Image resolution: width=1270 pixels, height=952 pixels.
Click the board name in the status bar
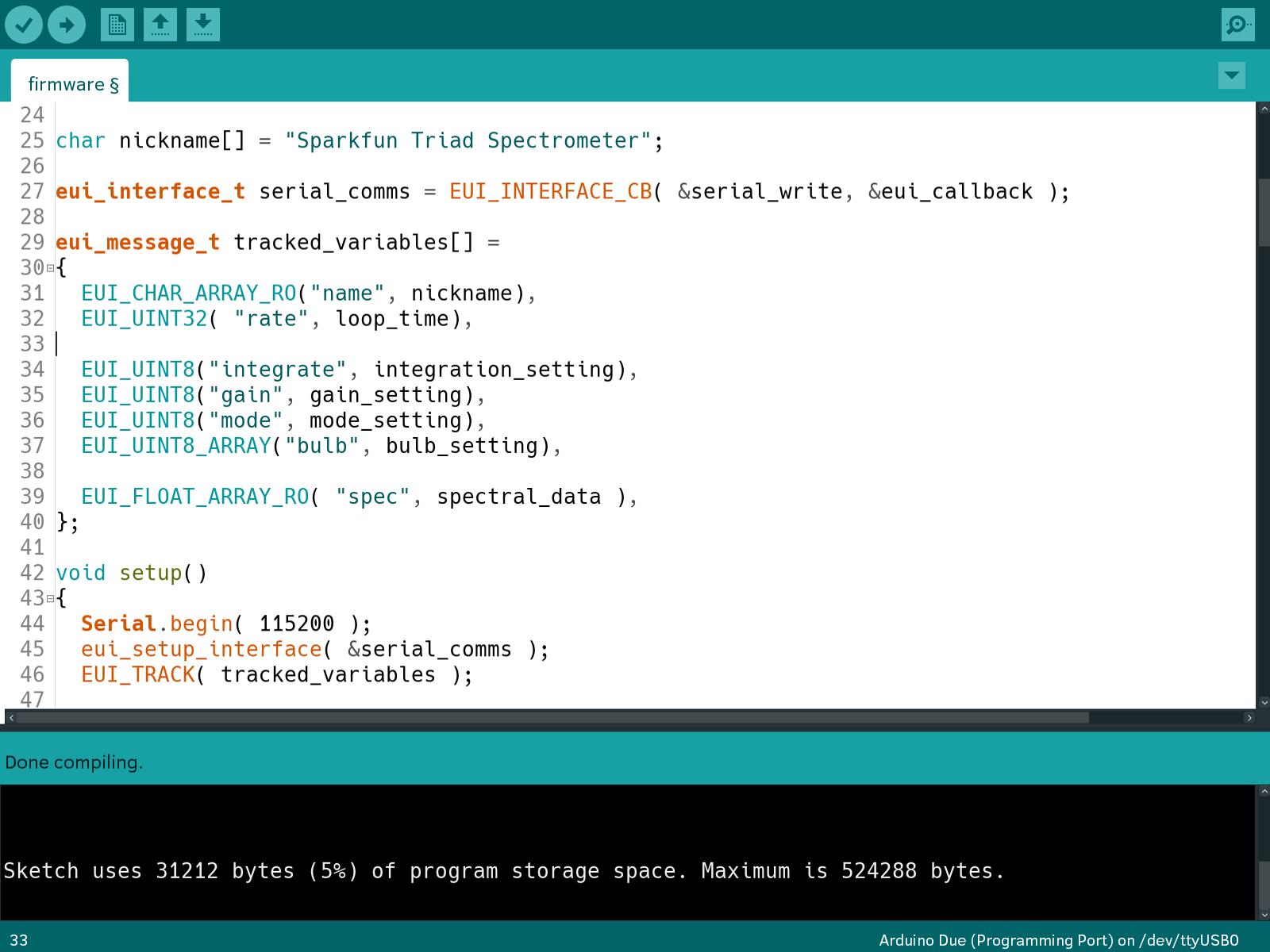(1056, 939)
